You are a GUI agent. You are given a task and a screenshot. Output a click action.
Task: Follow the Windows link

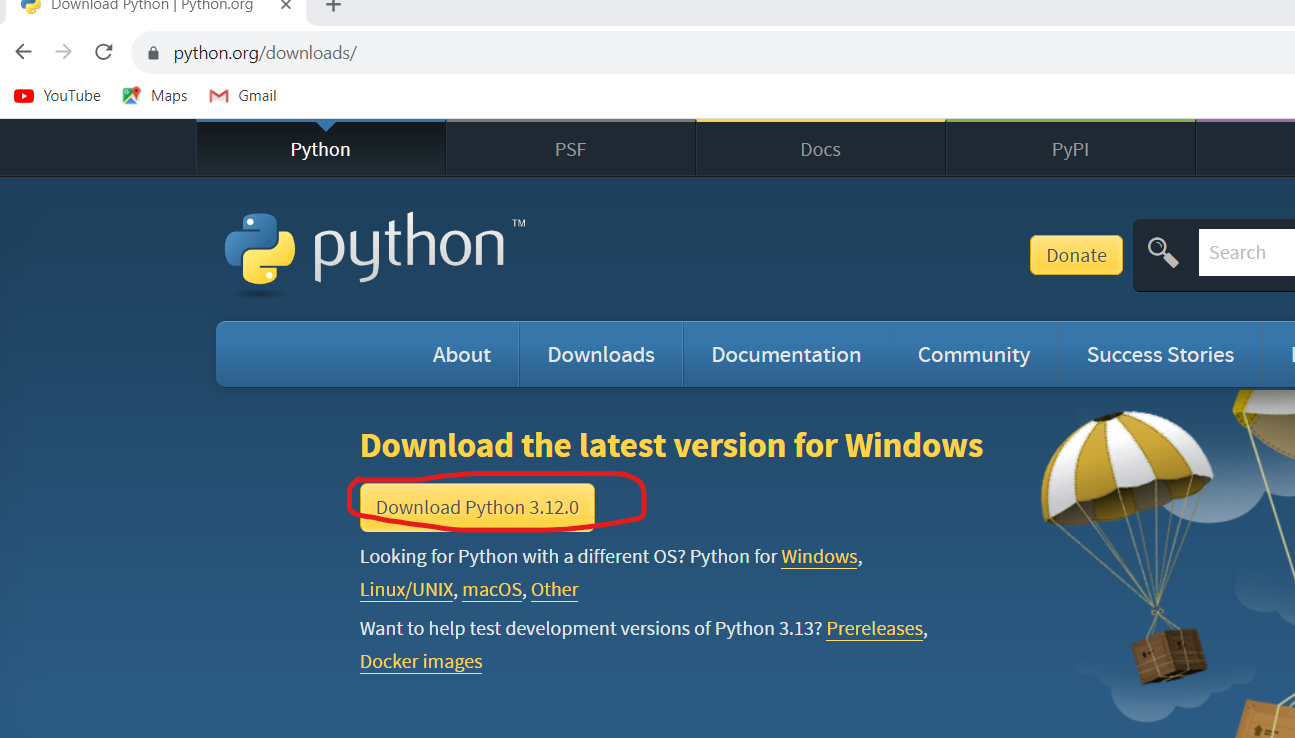click(819, 557)
